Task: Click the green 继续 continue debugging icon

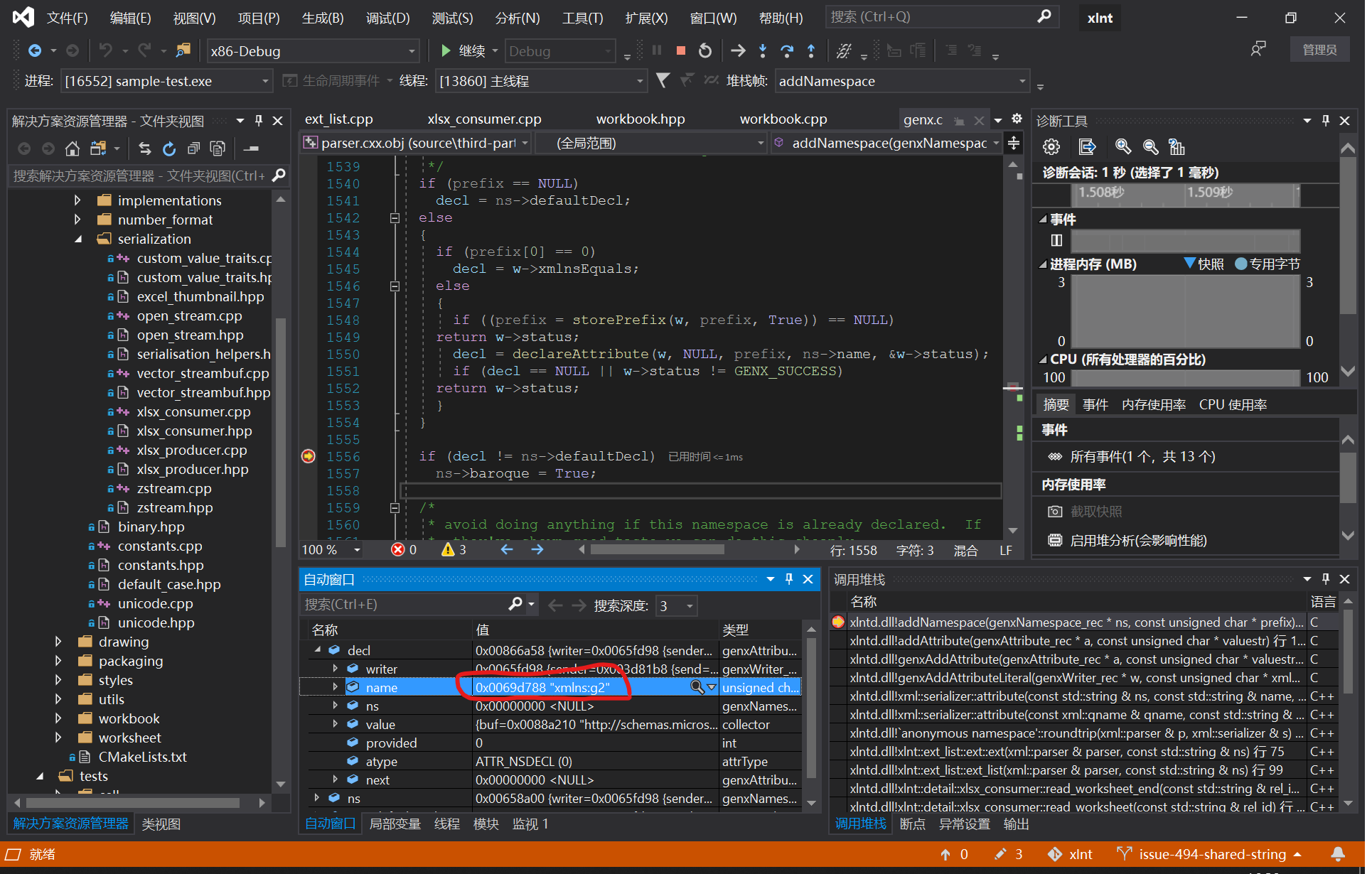Action: click(445, 50)
